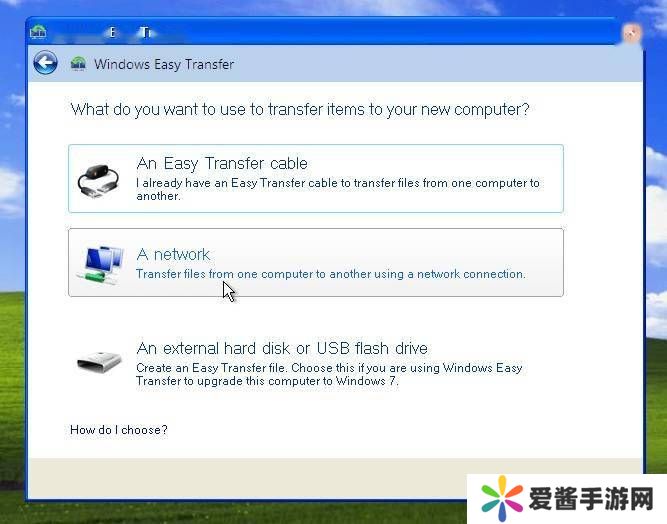Open the 'How do I choose?' help link
Viewport: 667px width, 524px height.
(119, 430)
